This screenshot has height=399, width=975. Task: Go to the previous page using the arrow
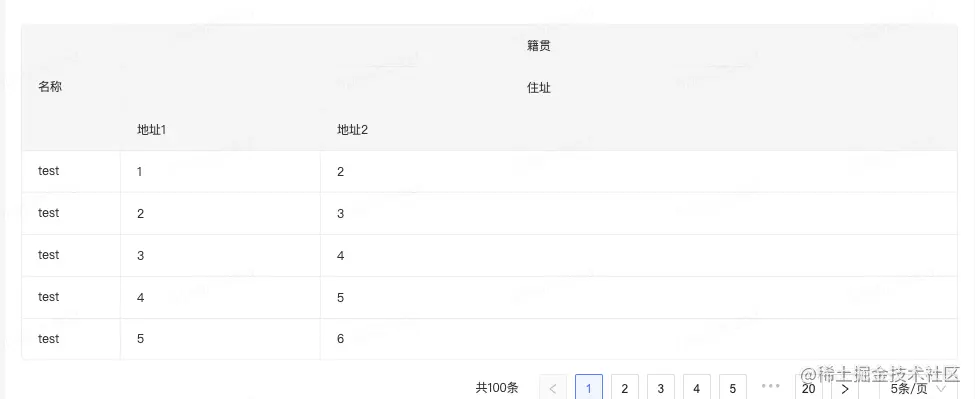tap(552, 388)
